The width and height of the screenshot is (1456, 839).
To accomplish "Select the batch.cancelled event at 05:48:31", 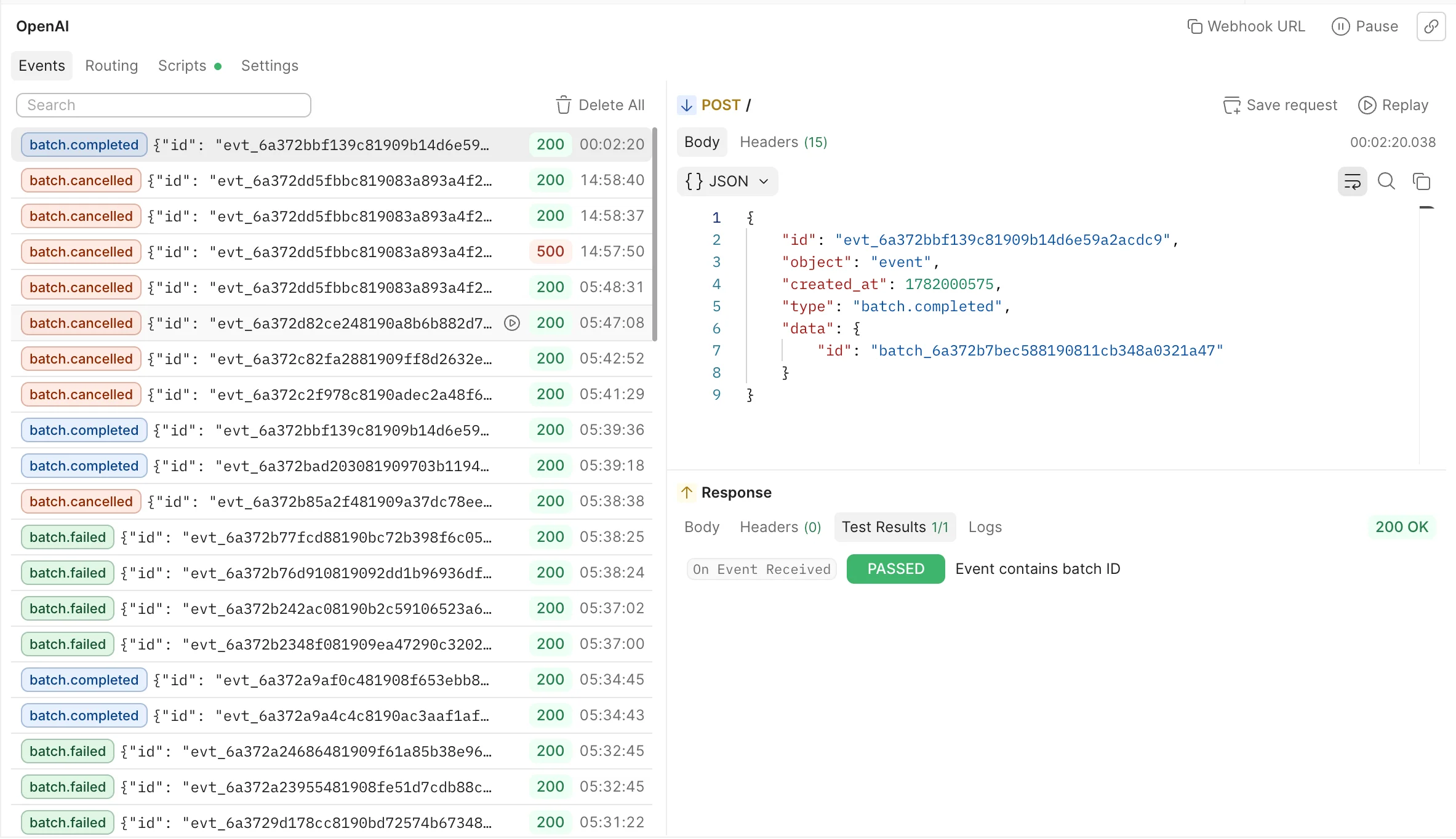I will click(332, 287).
